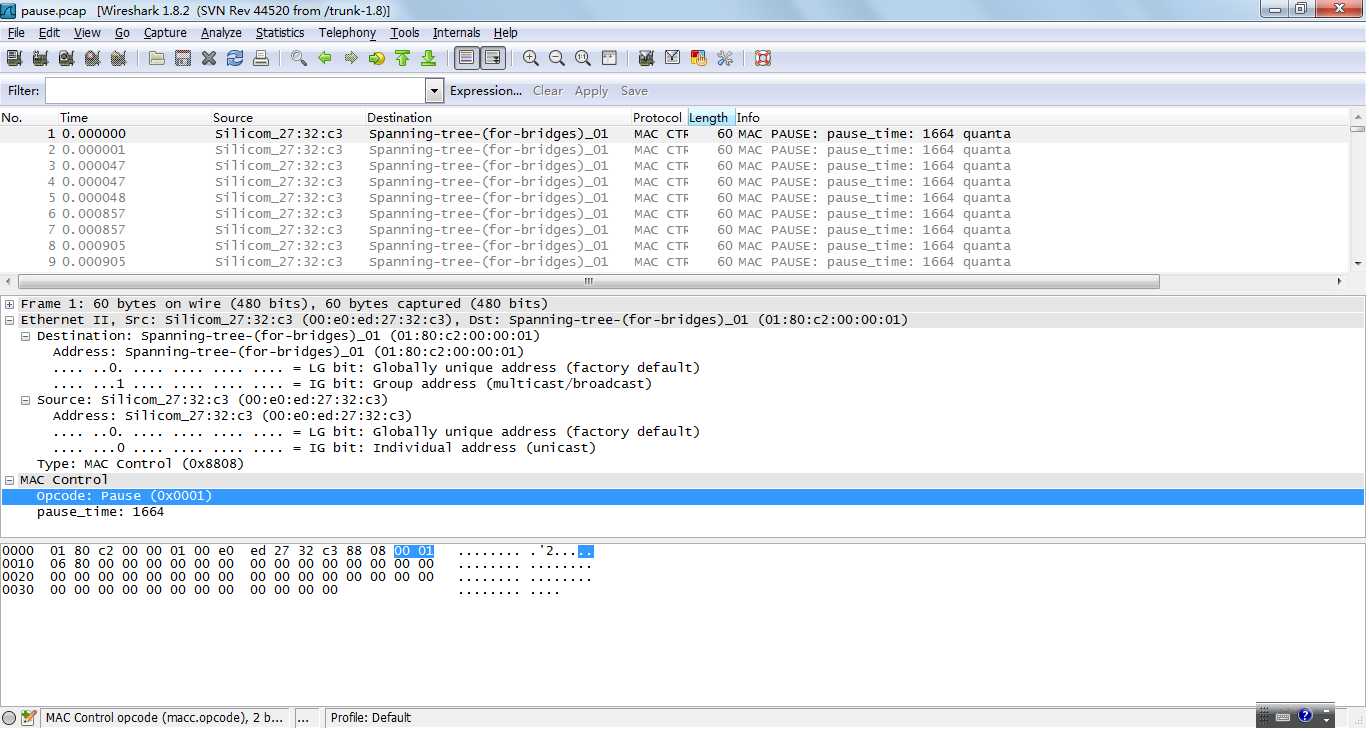Screen dimensions: 1369x731
Task: Click the Zoom in toolbar icon
Action: [x=530, y=58]
